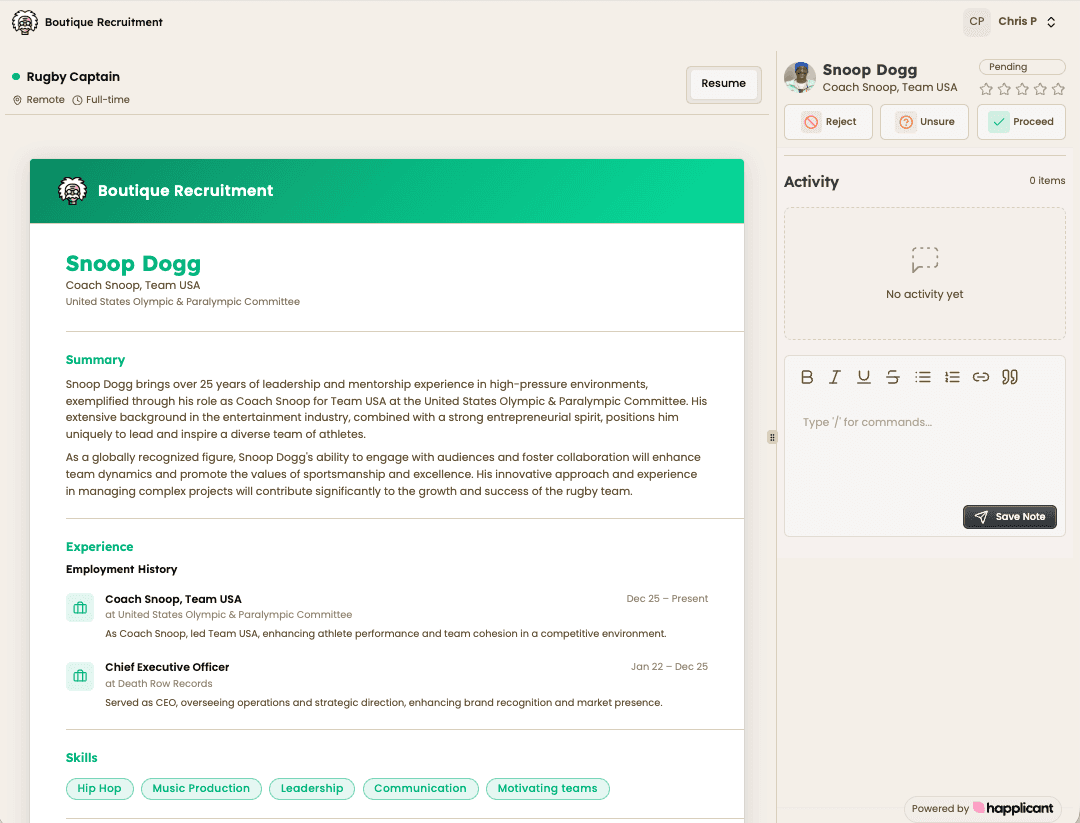Image resolution: width=1080 pixels, height=823 pixels.
Task: Click the Snoop Dogg resume heading
Action: tap(133, 263)
